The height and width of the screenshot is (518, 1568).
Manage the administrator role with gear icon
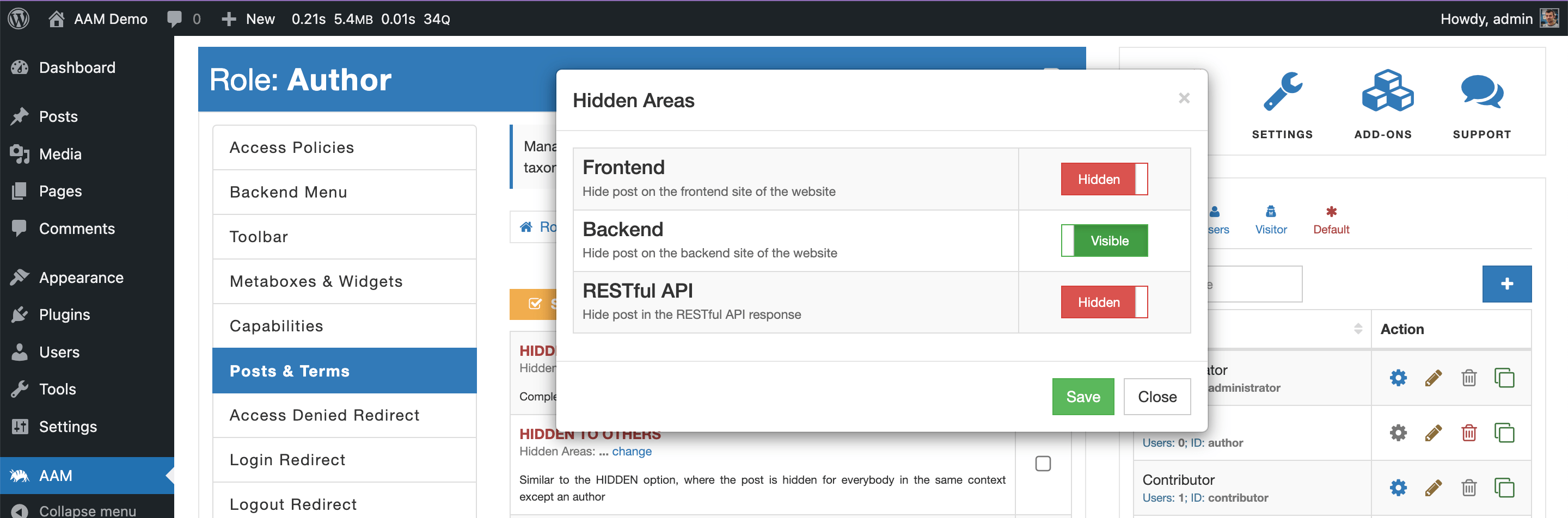click(1398, 378)
